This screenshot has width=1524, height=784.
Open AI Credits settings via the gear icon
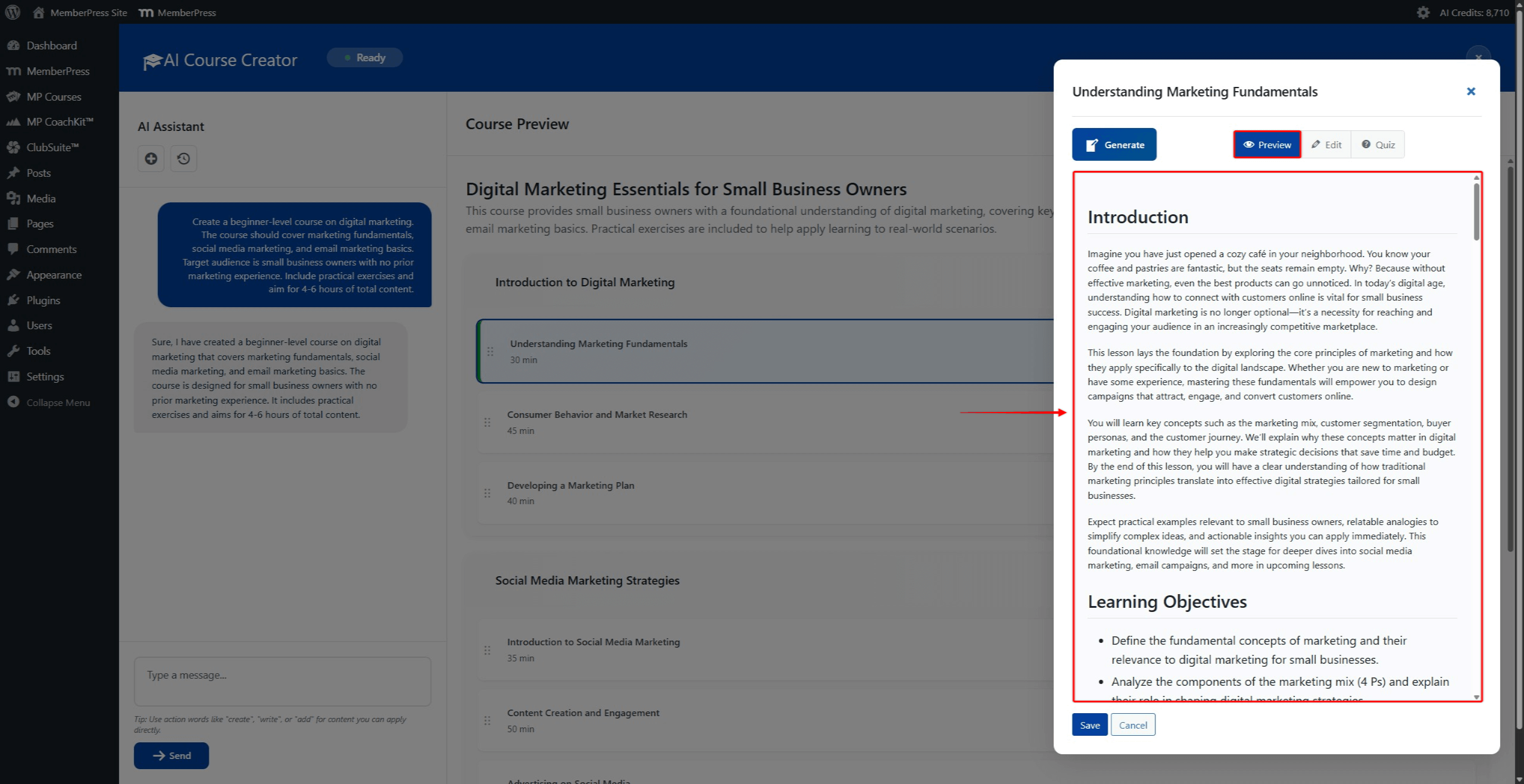(x=1423, y=12)
